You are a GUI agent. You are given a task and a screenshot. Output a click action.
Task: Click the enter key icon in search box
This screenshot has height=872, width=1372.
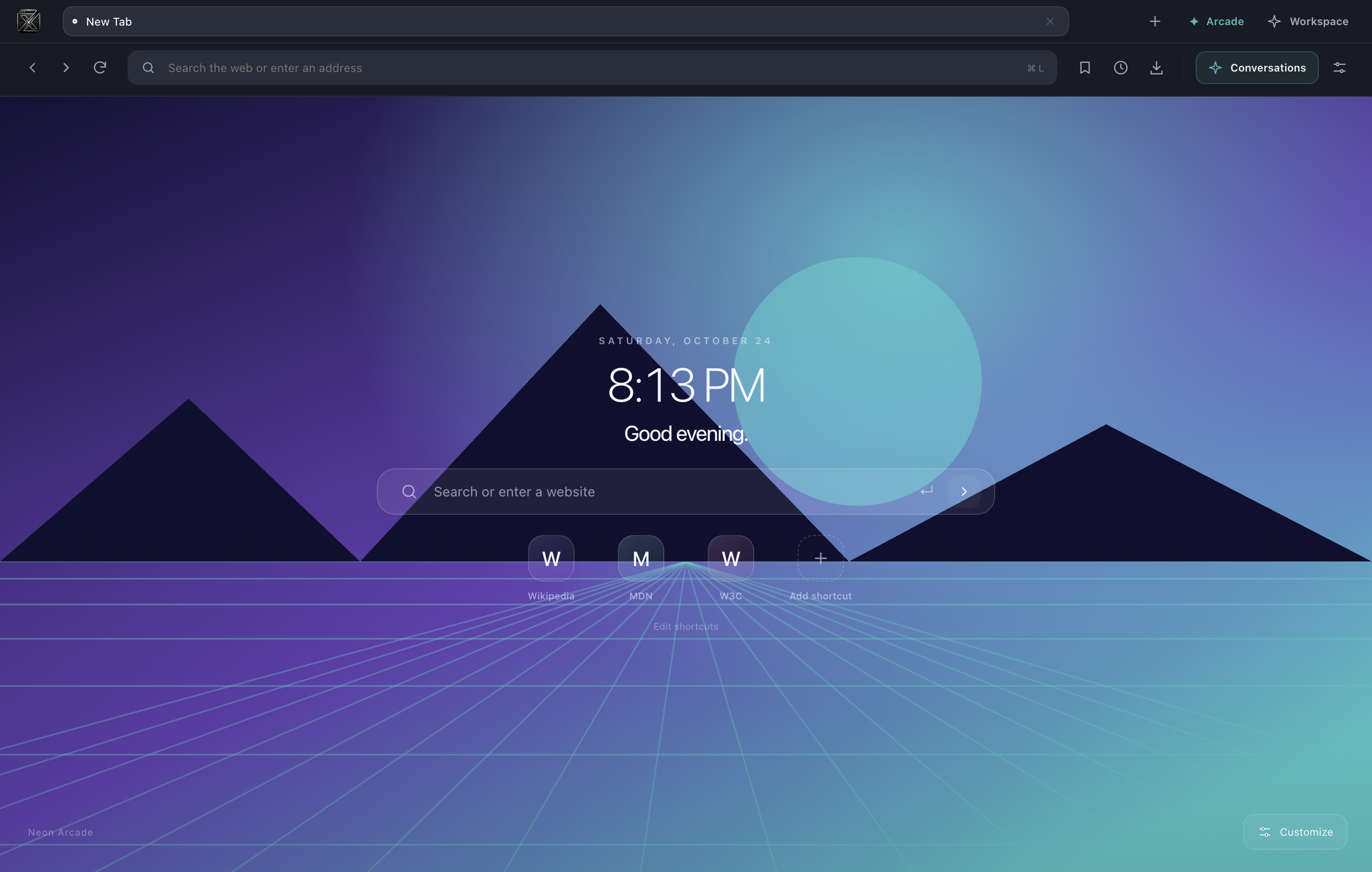(927, 491)
